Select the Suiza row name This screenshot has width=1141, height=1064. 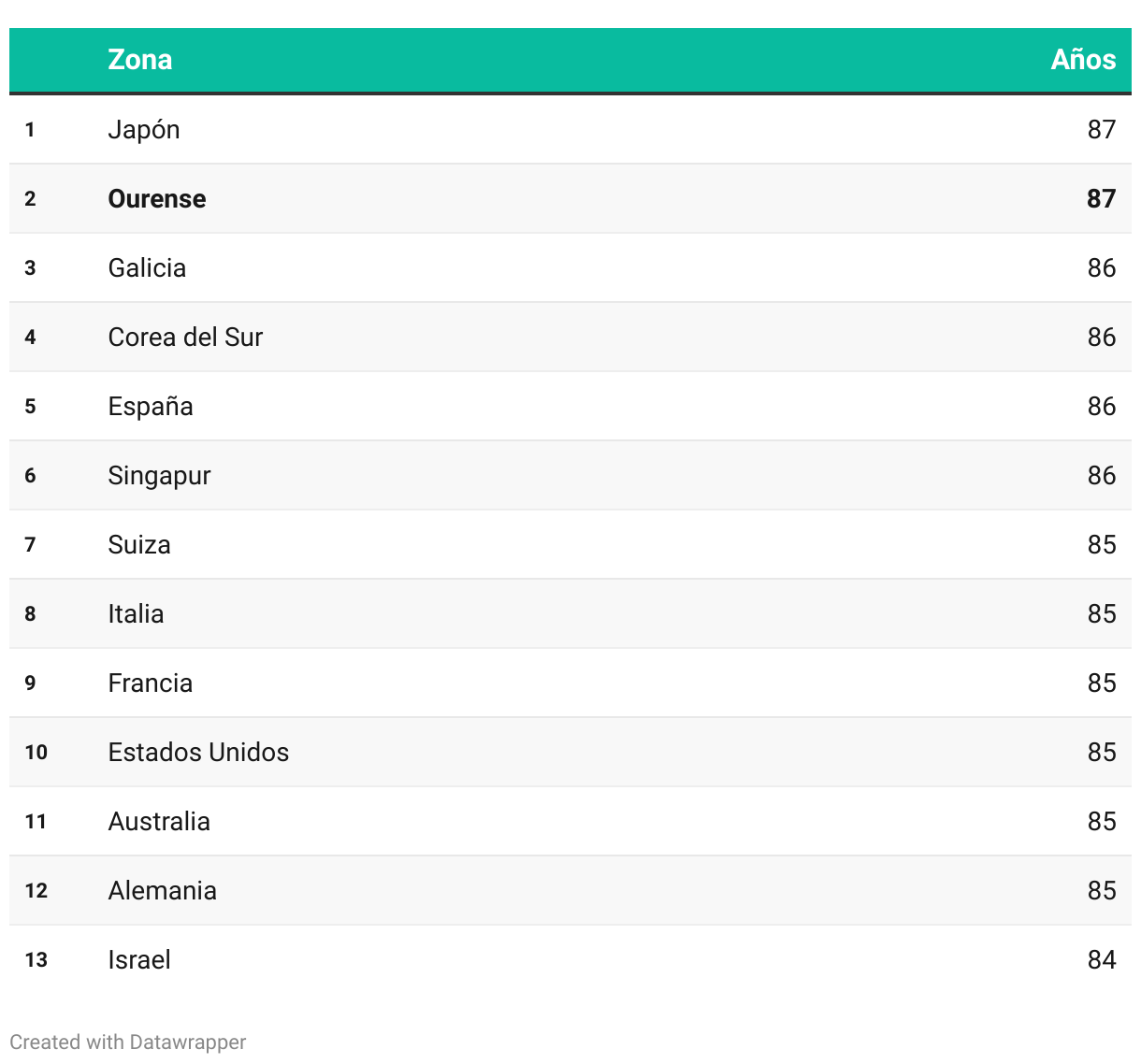point(139,544)
